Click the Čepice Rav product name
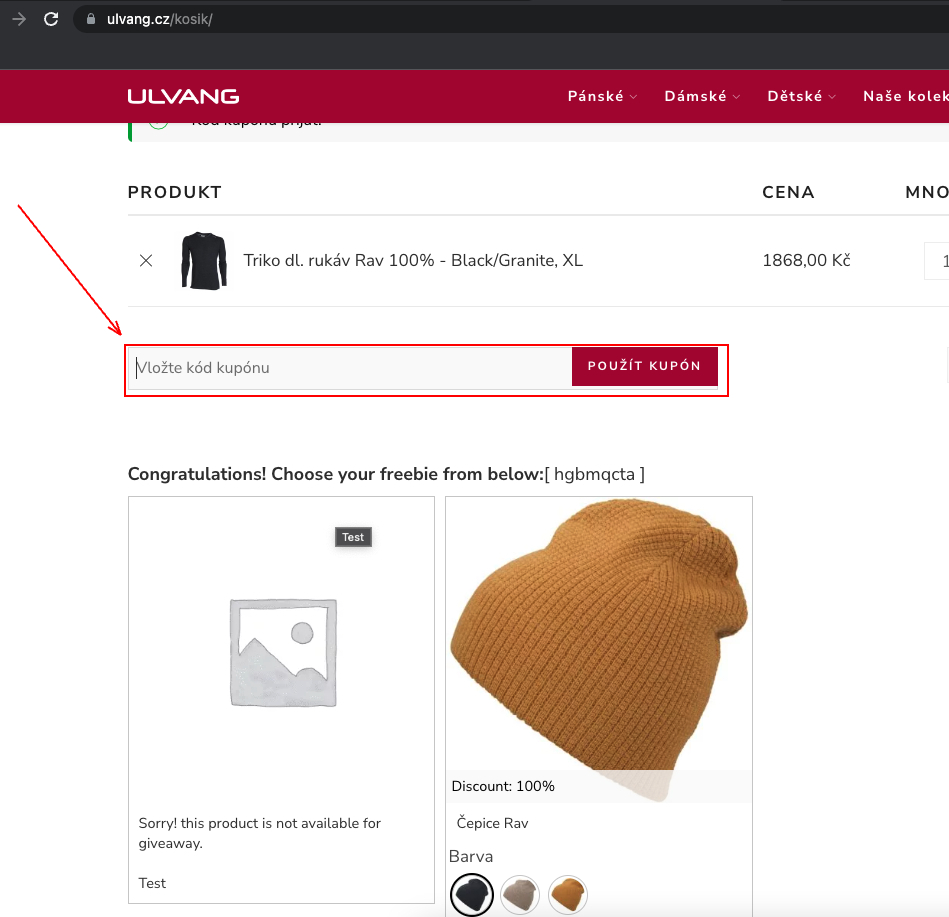949x917 pixels. point(492,823)
